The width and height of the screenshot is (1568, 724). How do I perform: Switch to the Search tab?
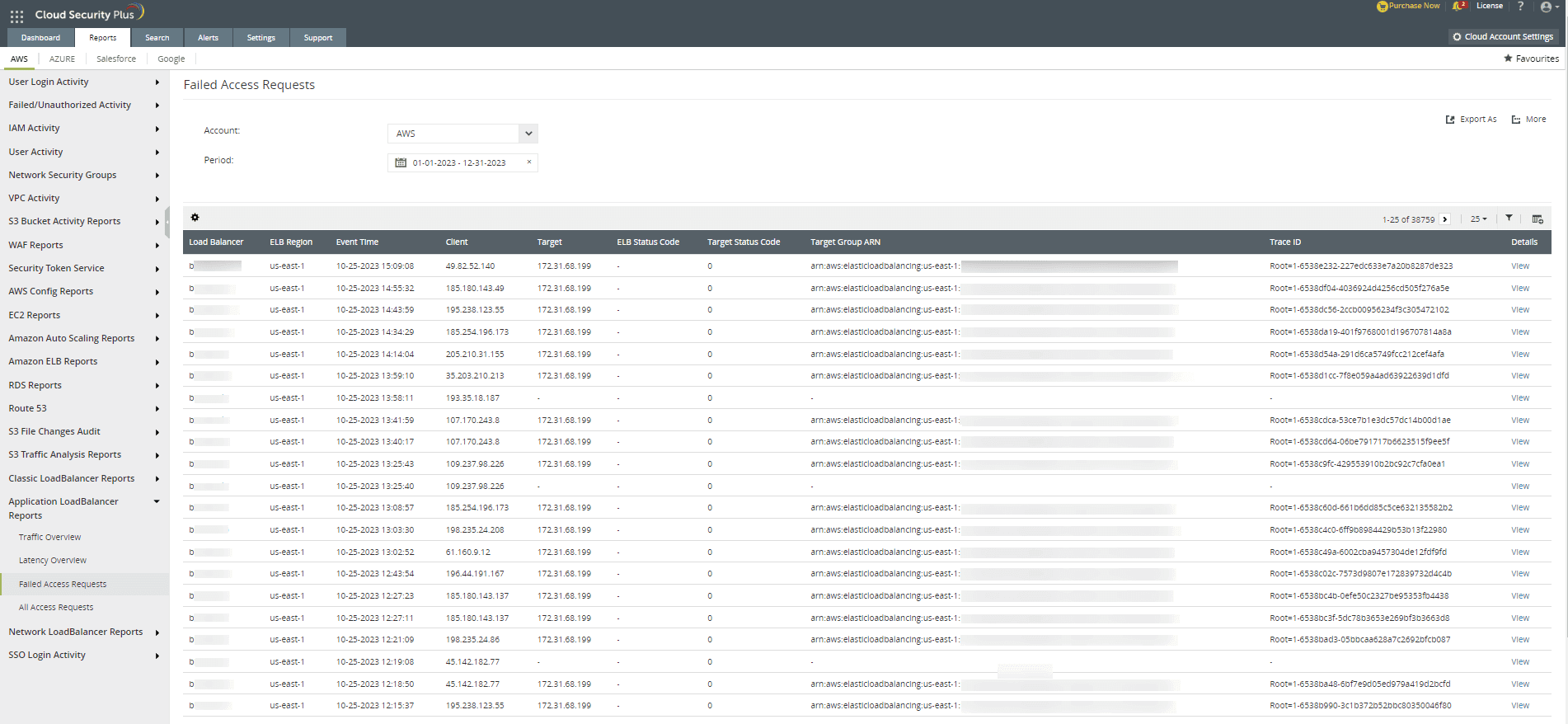pos(157,38)
